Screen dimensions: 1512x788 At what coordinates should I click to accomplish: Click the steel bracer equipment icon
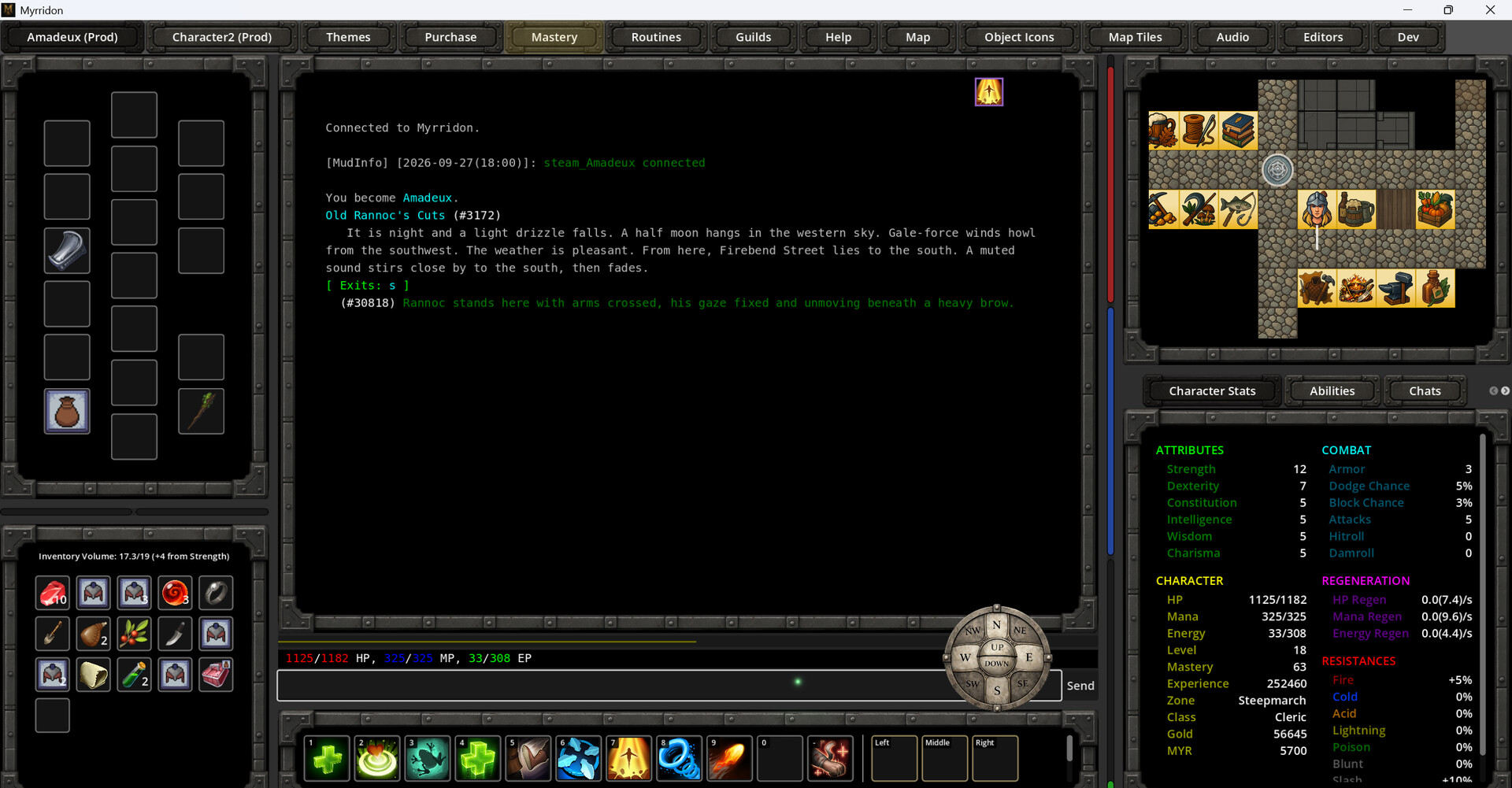tap(67, 250)
